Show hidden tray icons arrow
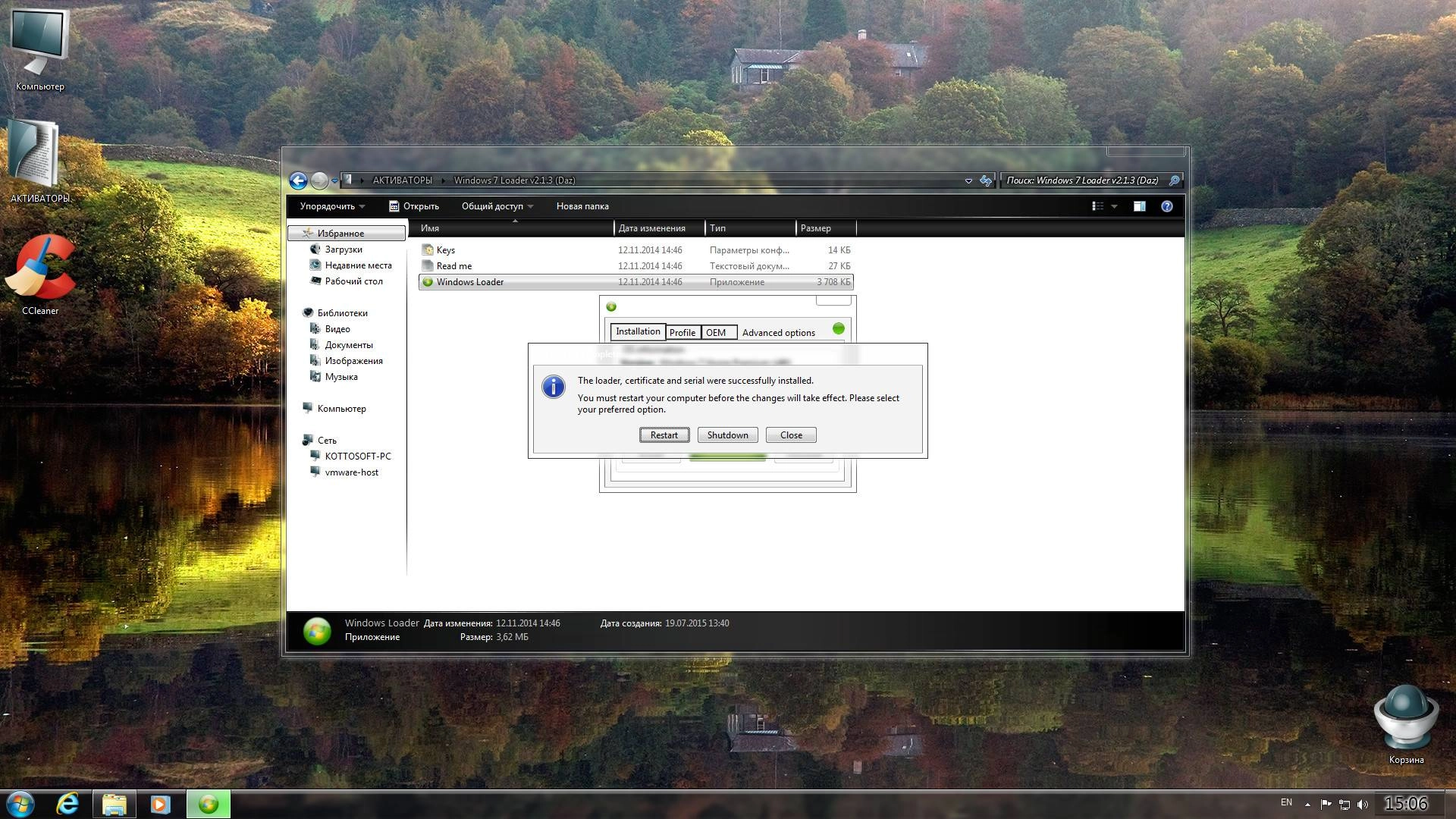The image size is (1456, 819). (x=1307, y=804)
